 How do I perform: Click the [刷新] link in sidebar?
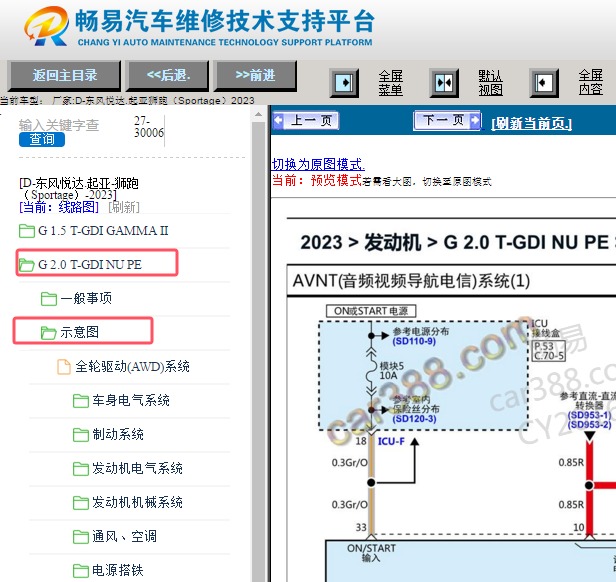(124, 207)
